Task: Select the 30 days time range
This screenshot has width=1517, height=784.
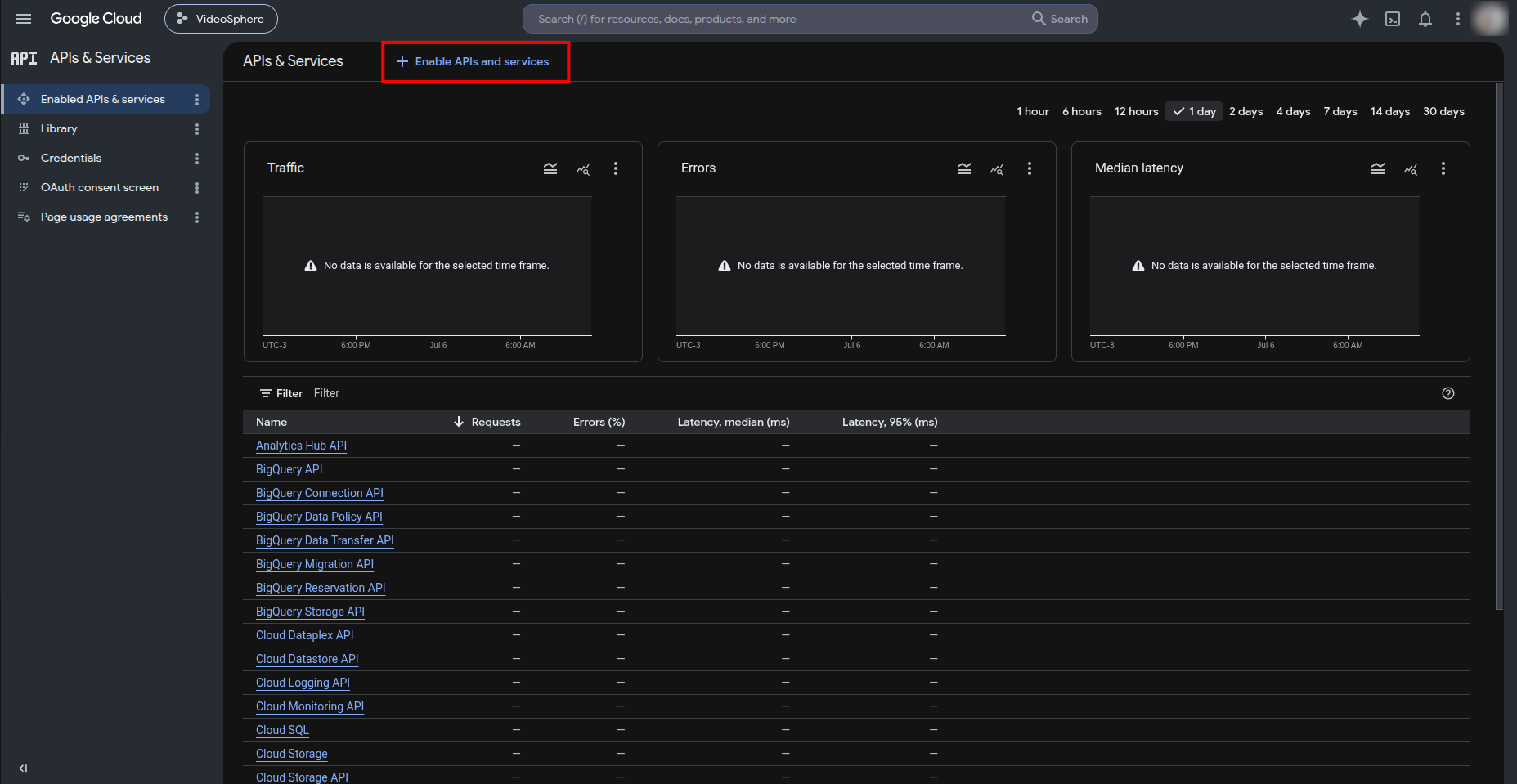Action: click(x=1443, y=111)
